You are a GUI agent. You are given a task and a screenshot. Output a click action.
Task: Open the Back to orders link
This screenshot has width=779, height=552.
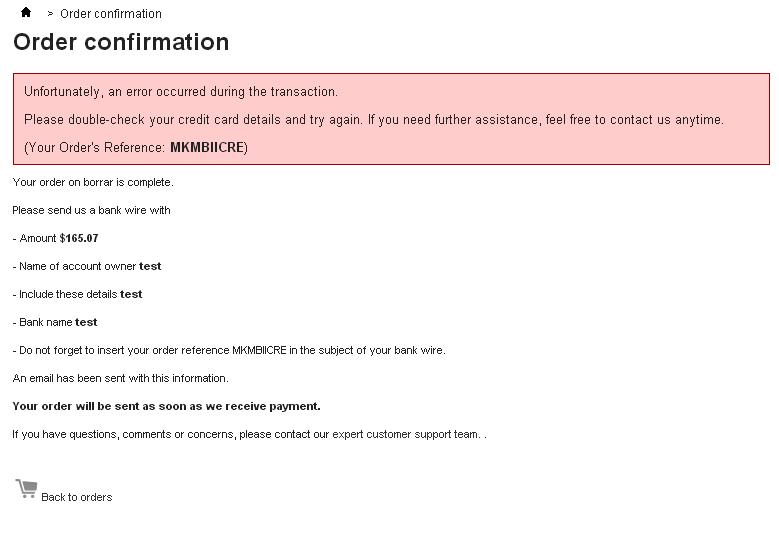(x=76, y=497)
